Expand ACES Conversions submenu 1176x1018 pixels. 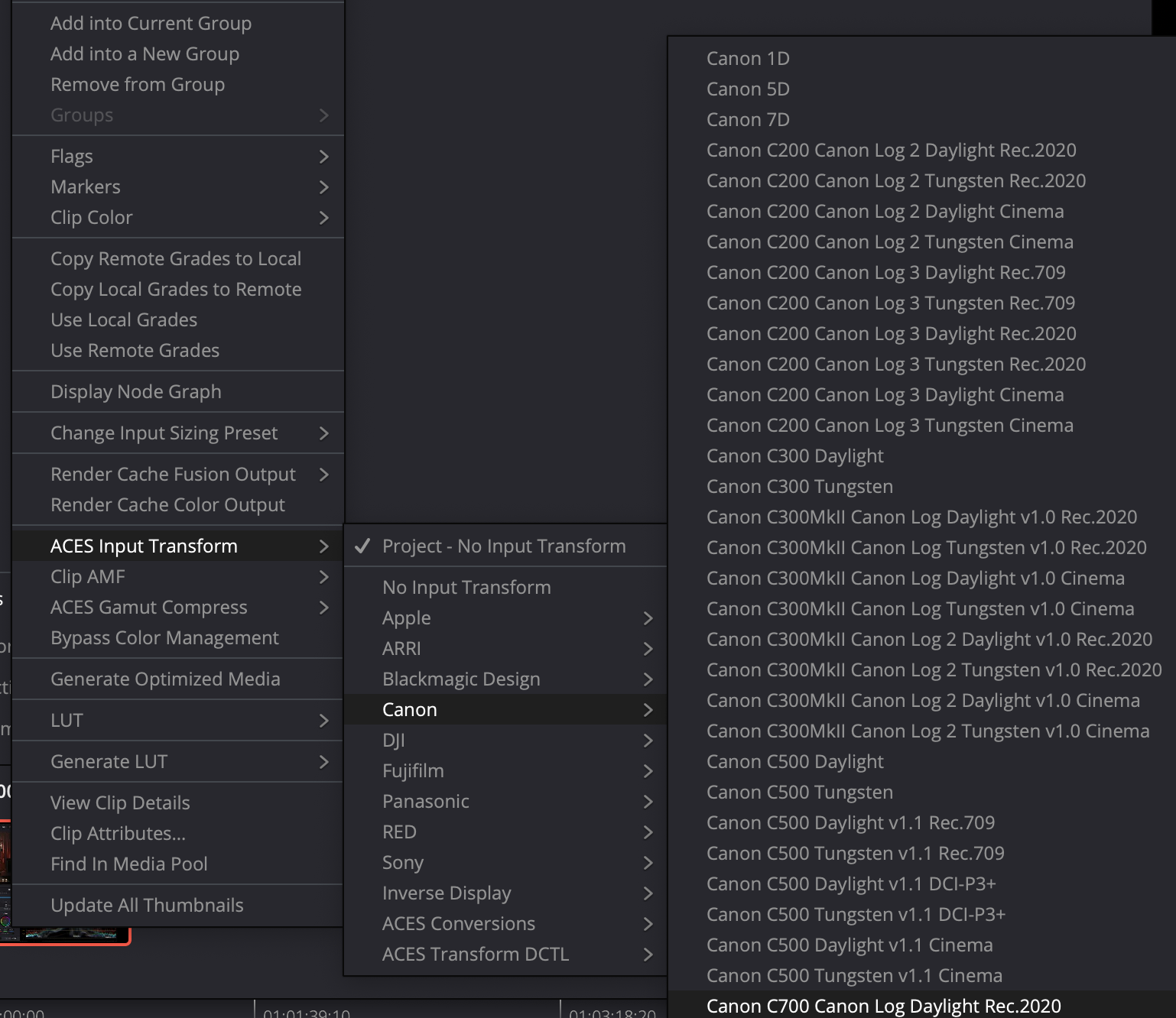505,923
